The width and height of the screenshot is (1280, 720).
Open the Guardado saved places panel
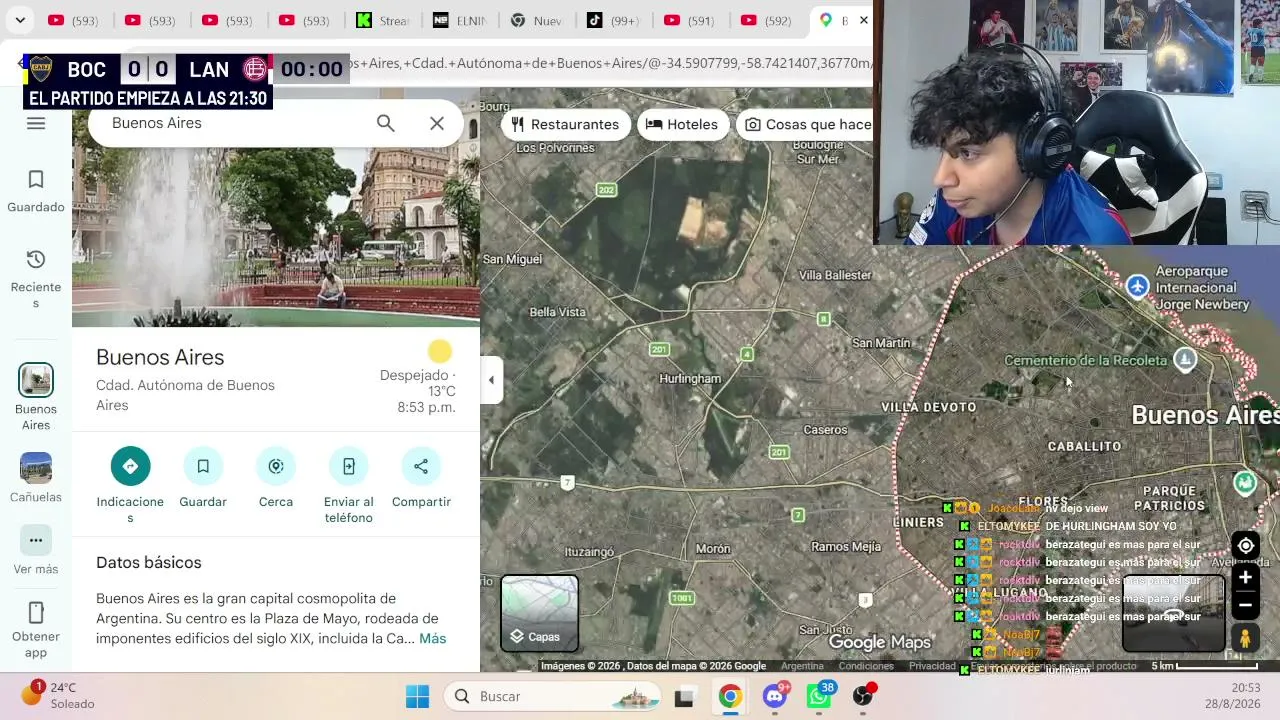(36, 191)
